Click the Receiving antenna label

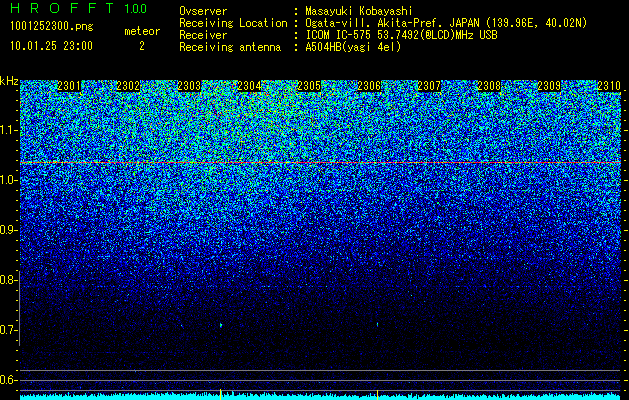(x=230, y=47)
